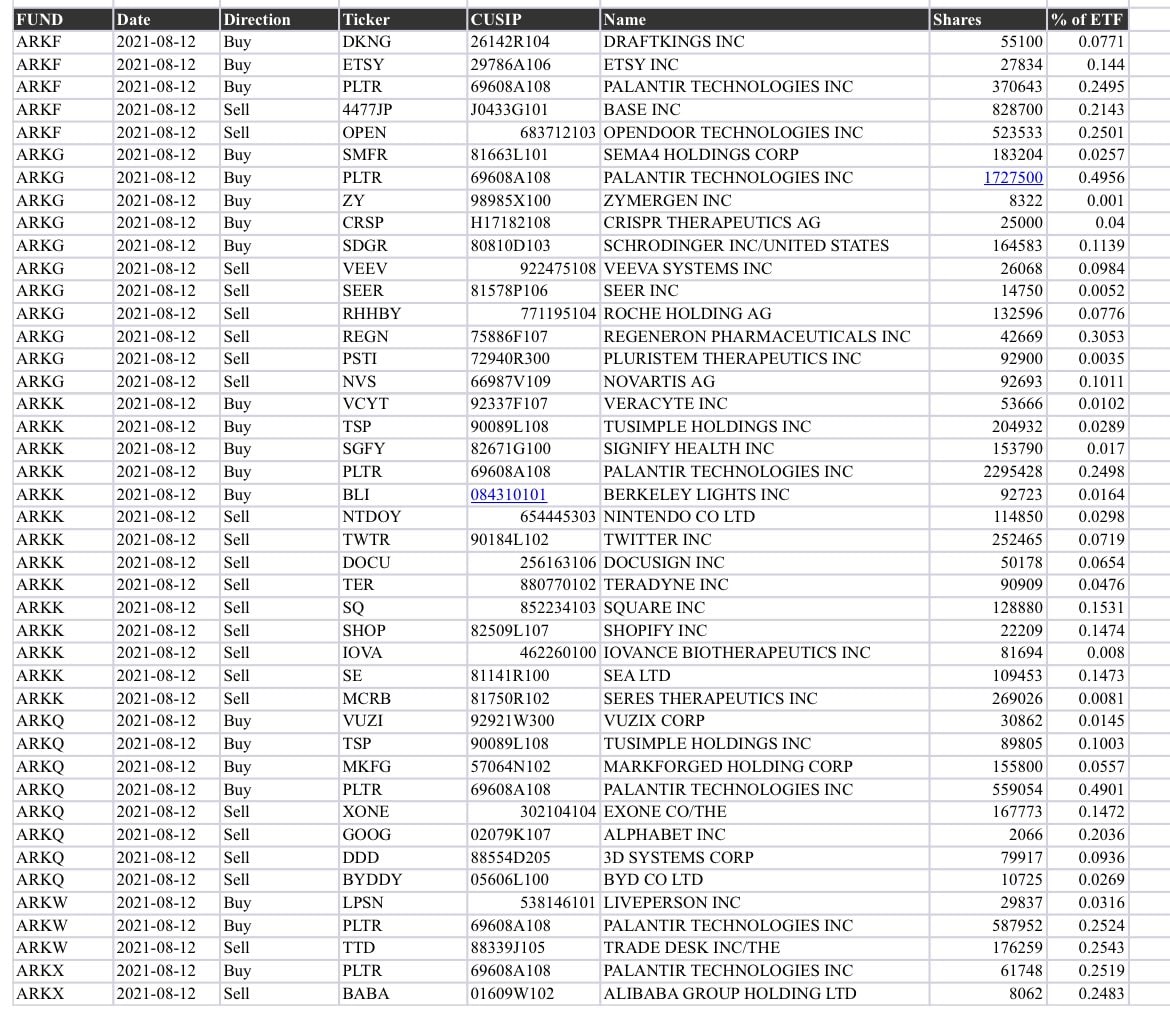
Task: Select the VCYT ticker cell
Action: tap(403, 404)
